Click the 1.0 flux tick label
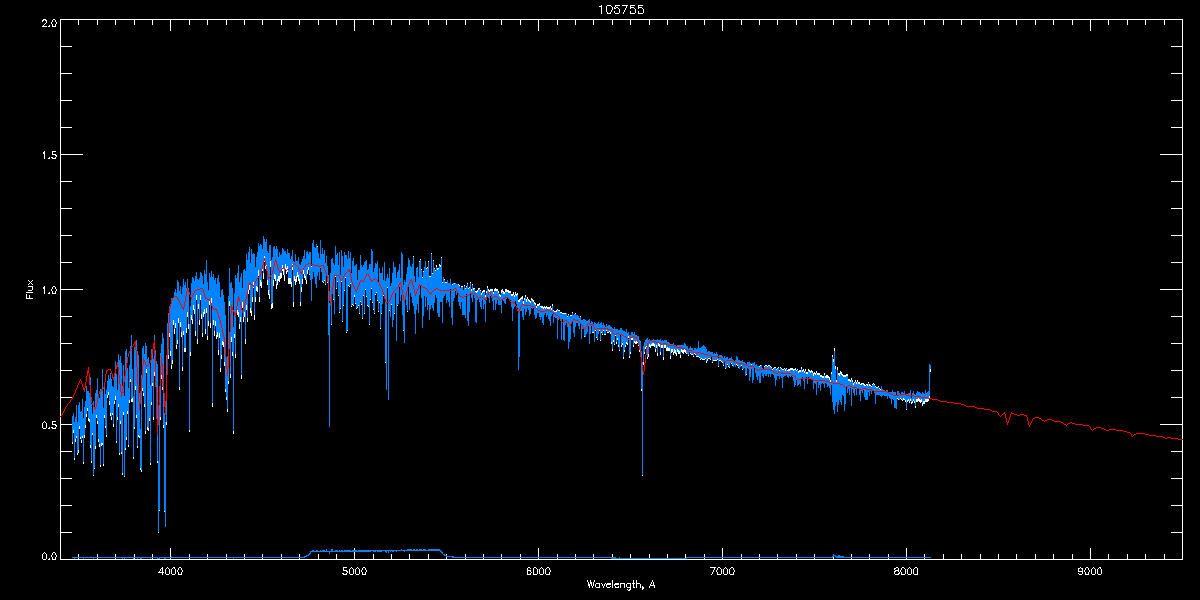Viewport: 1200px width, 600px height. coord(47,290)
